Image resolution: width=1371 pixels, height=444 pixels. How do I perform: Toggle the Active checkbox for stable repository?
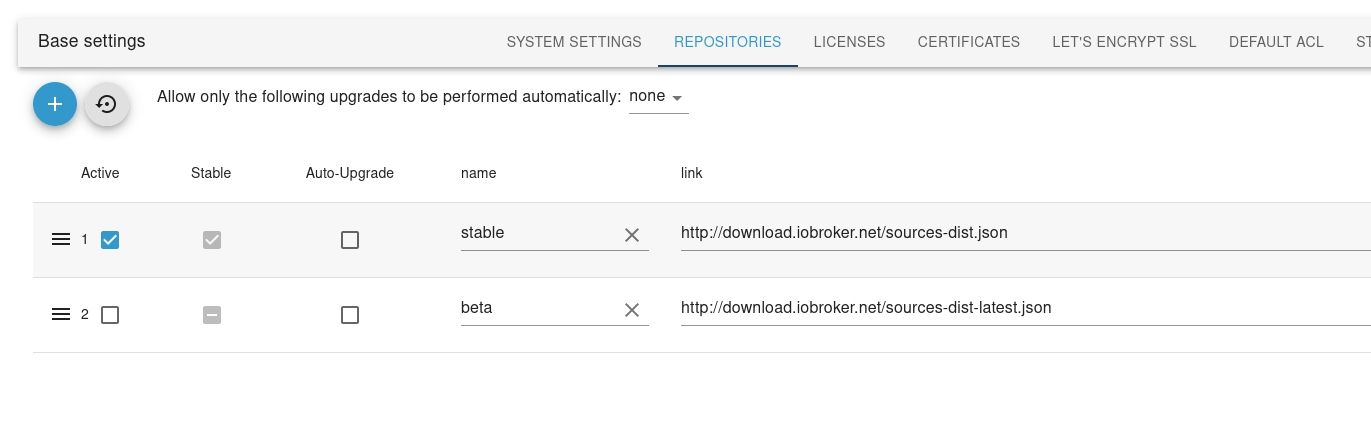[110, 240]
